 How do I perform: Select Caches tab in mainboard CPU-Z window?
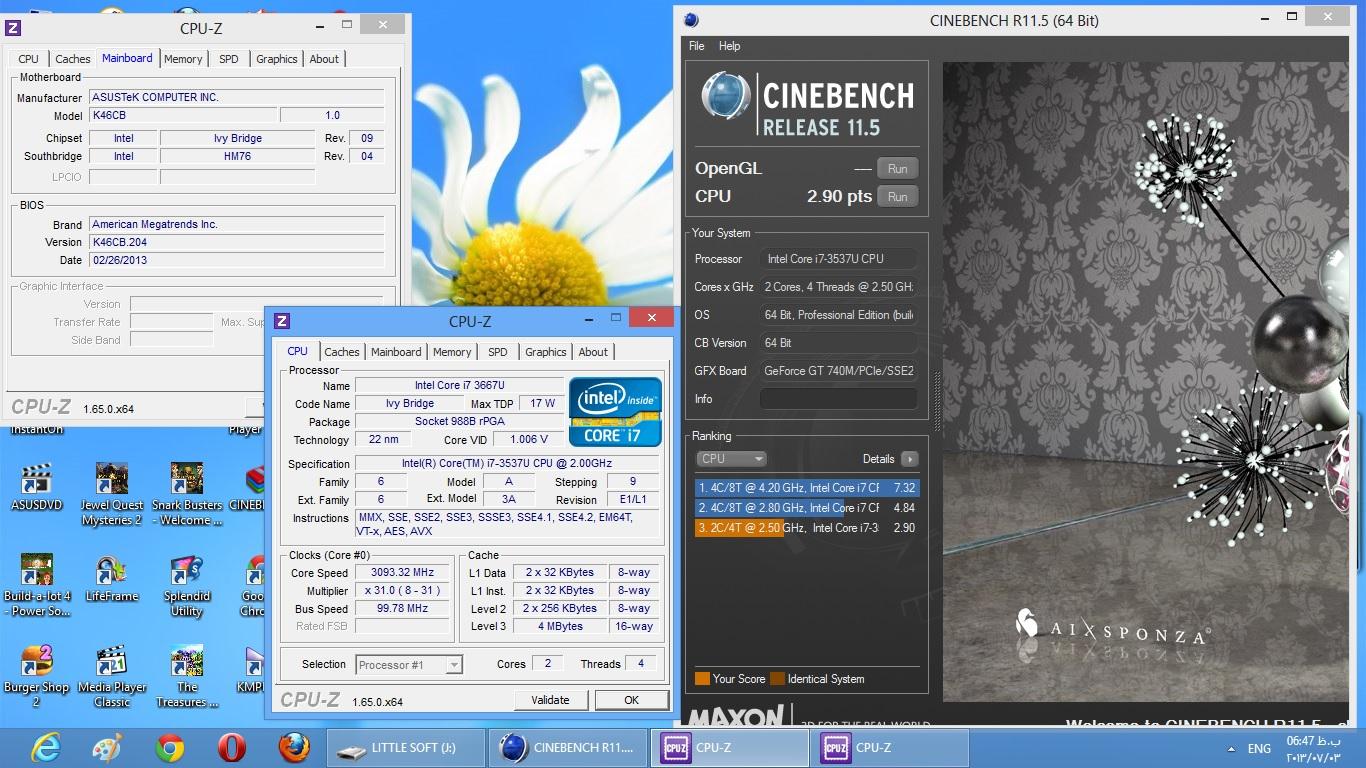click(73, 59)
